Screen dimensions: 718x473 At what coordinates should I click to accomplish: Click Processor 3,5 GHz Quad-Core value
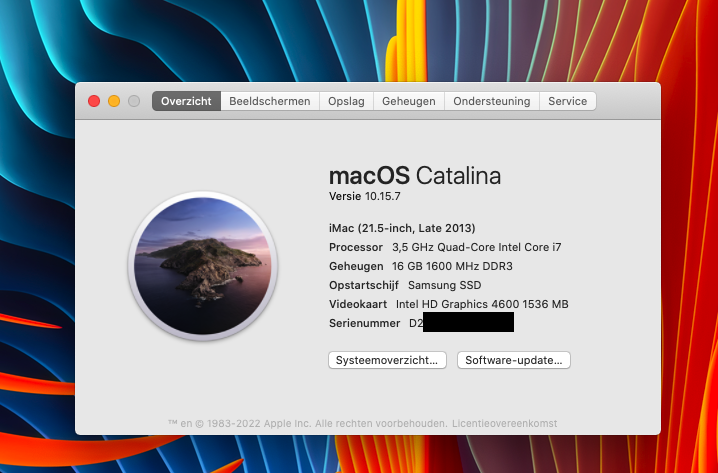point(477,247)
